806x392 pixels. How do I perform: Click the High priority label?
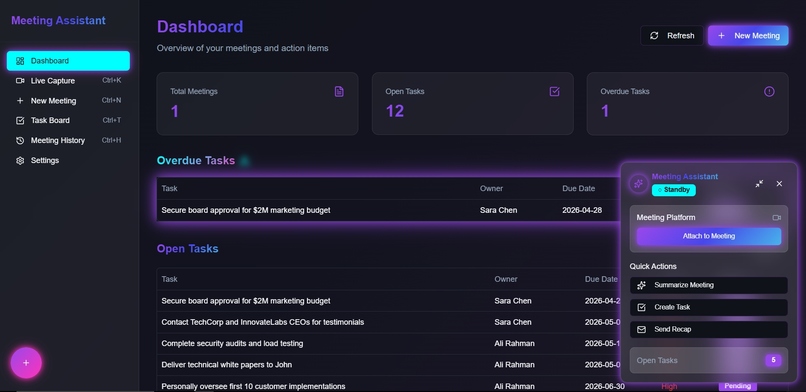coord(669,386)
